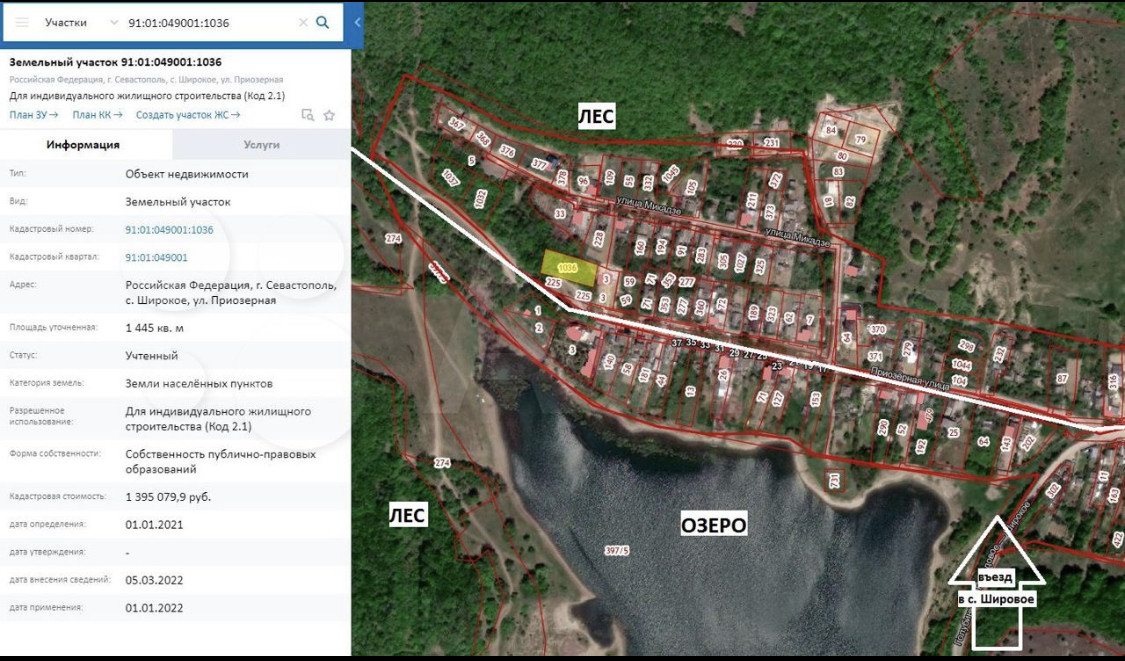Image resolution: width=1125 pixels, height=661 pixels.
Task: Click parcel 397/5 label on lake
Action: coord(616,550)
